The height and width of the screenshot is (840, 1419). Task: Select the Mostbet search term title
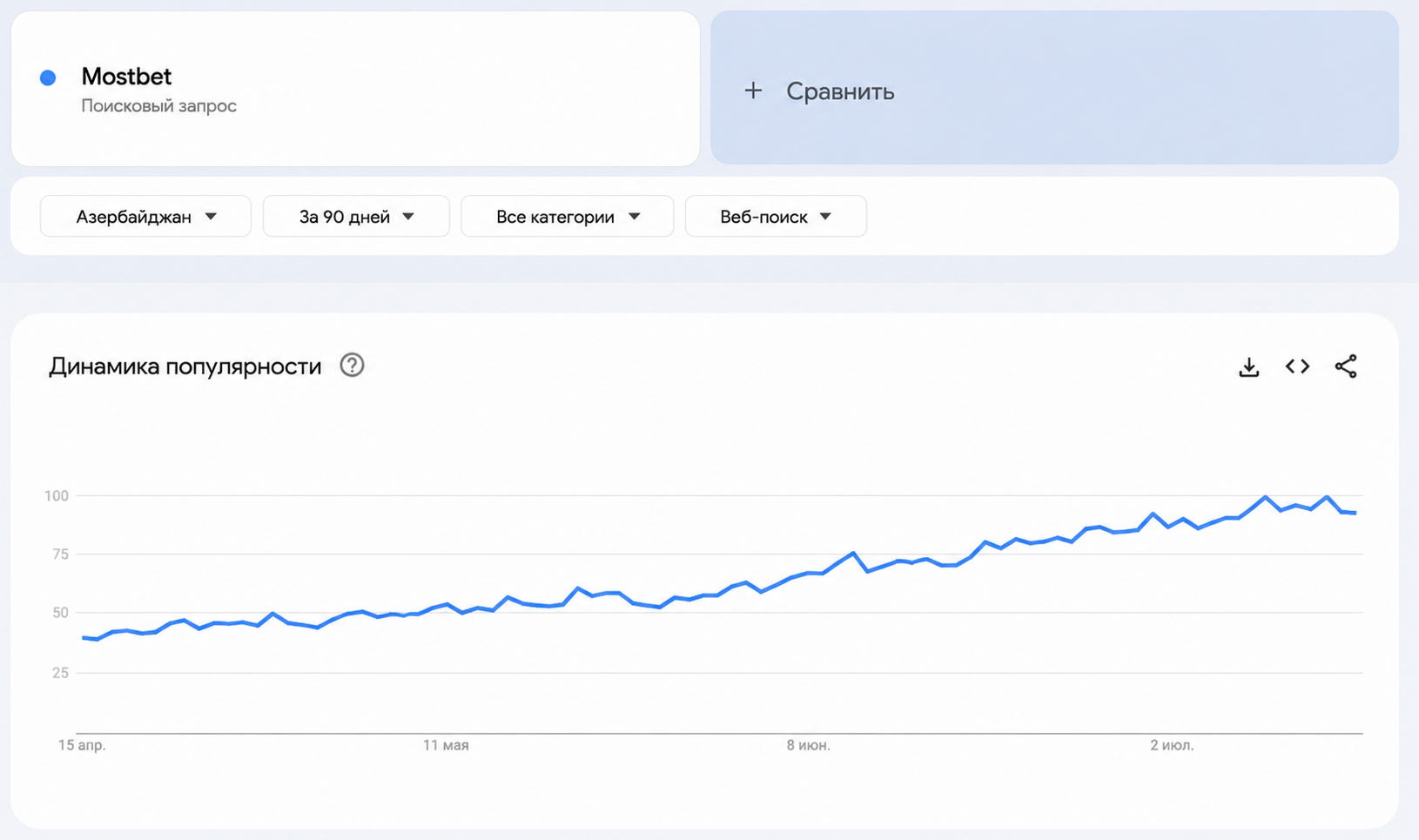[126, 77]
